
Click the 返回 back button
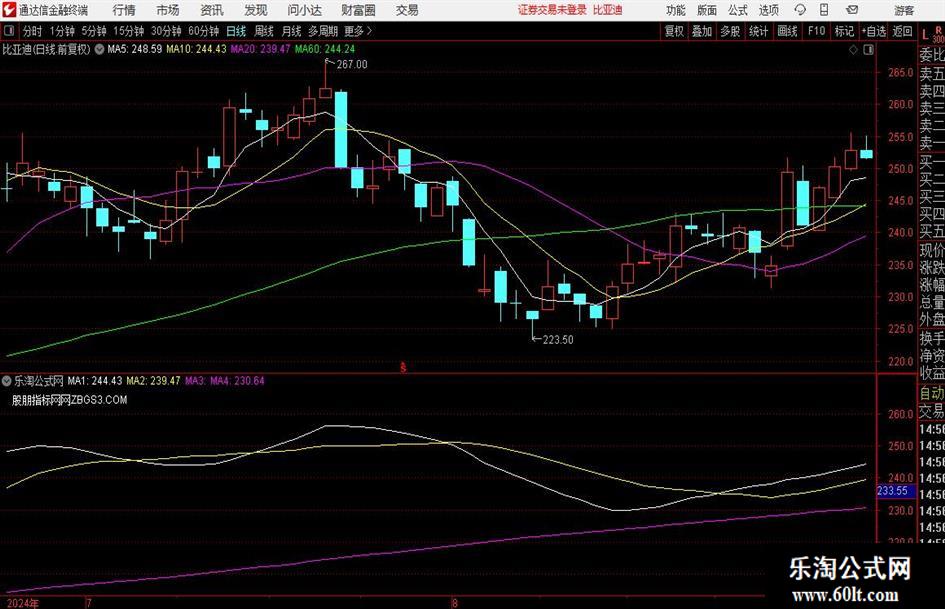902,31
